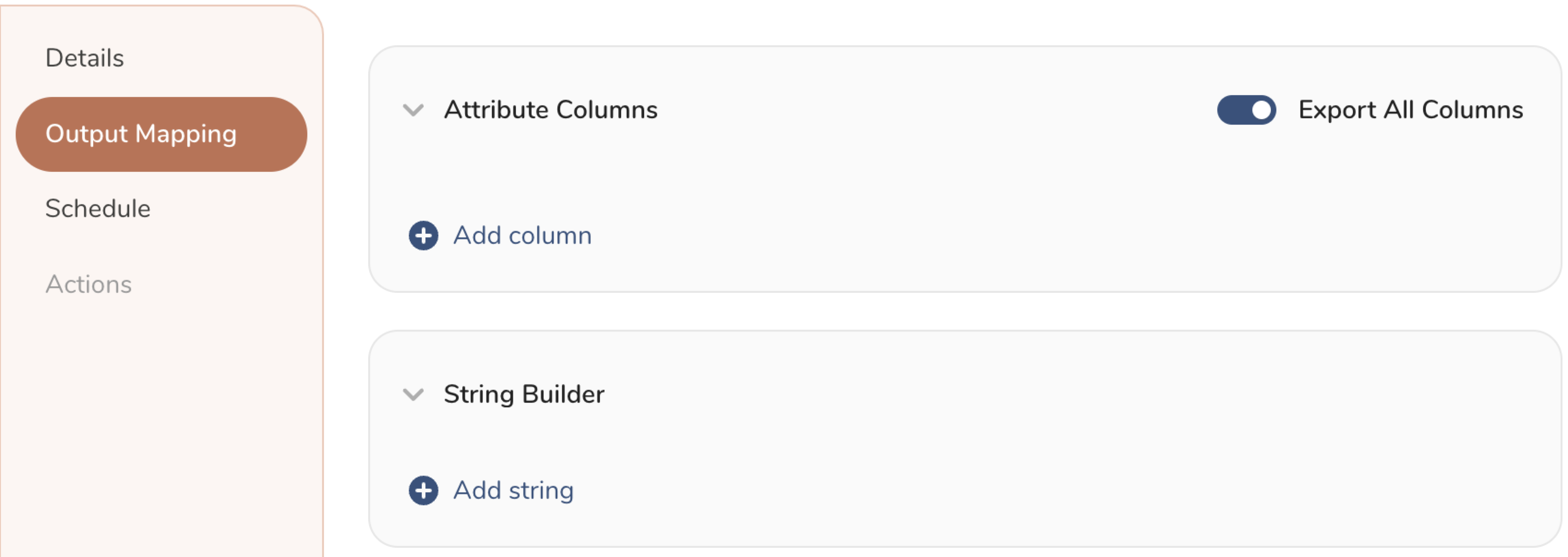
Task: Click the Add string link text
Action: [x=513, y=490]
